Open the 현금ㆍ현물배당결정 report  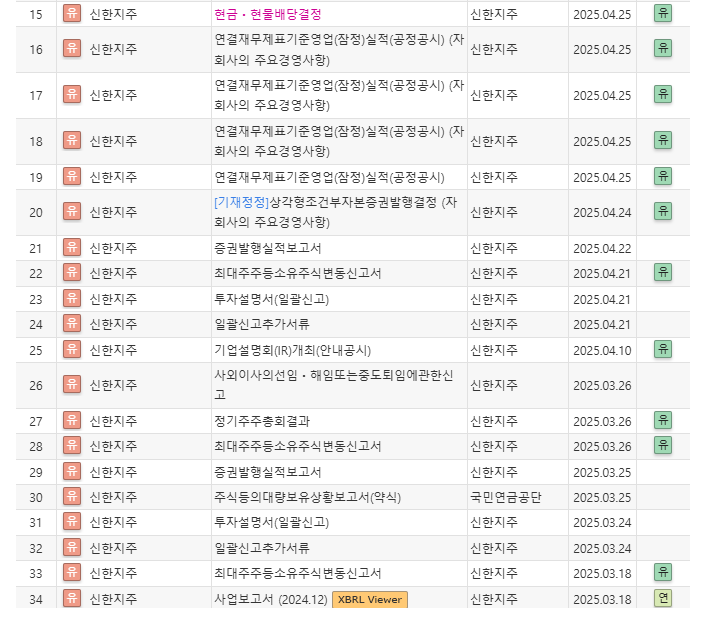coord(268,14)
